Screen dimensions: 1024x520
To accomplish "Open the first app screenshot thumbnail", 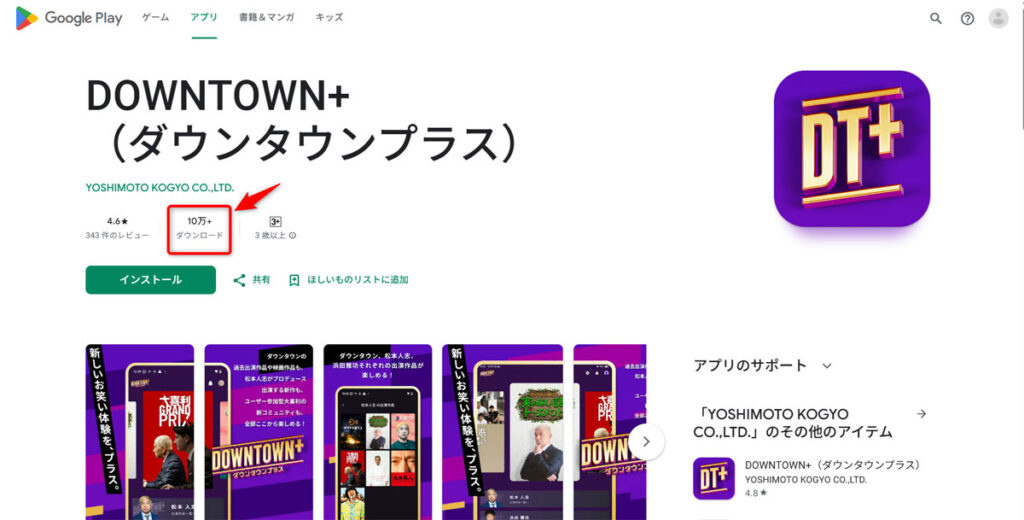I will tap(140, 432).
